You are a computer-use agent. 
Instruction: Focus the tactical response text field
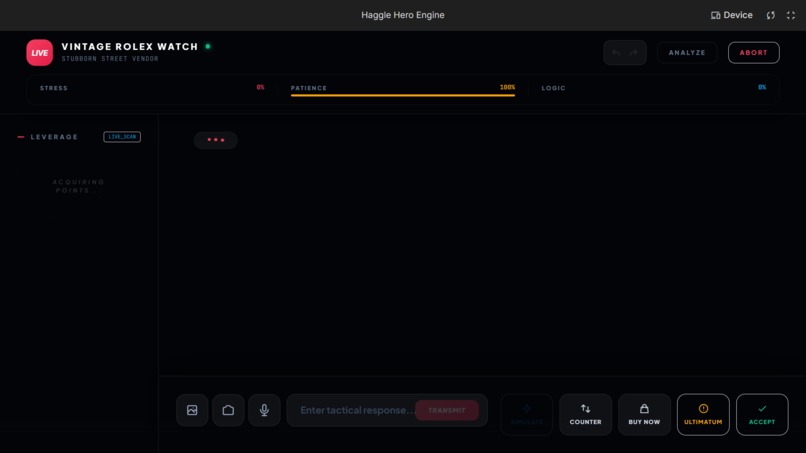pyautogui.click(x=387, y=410)
